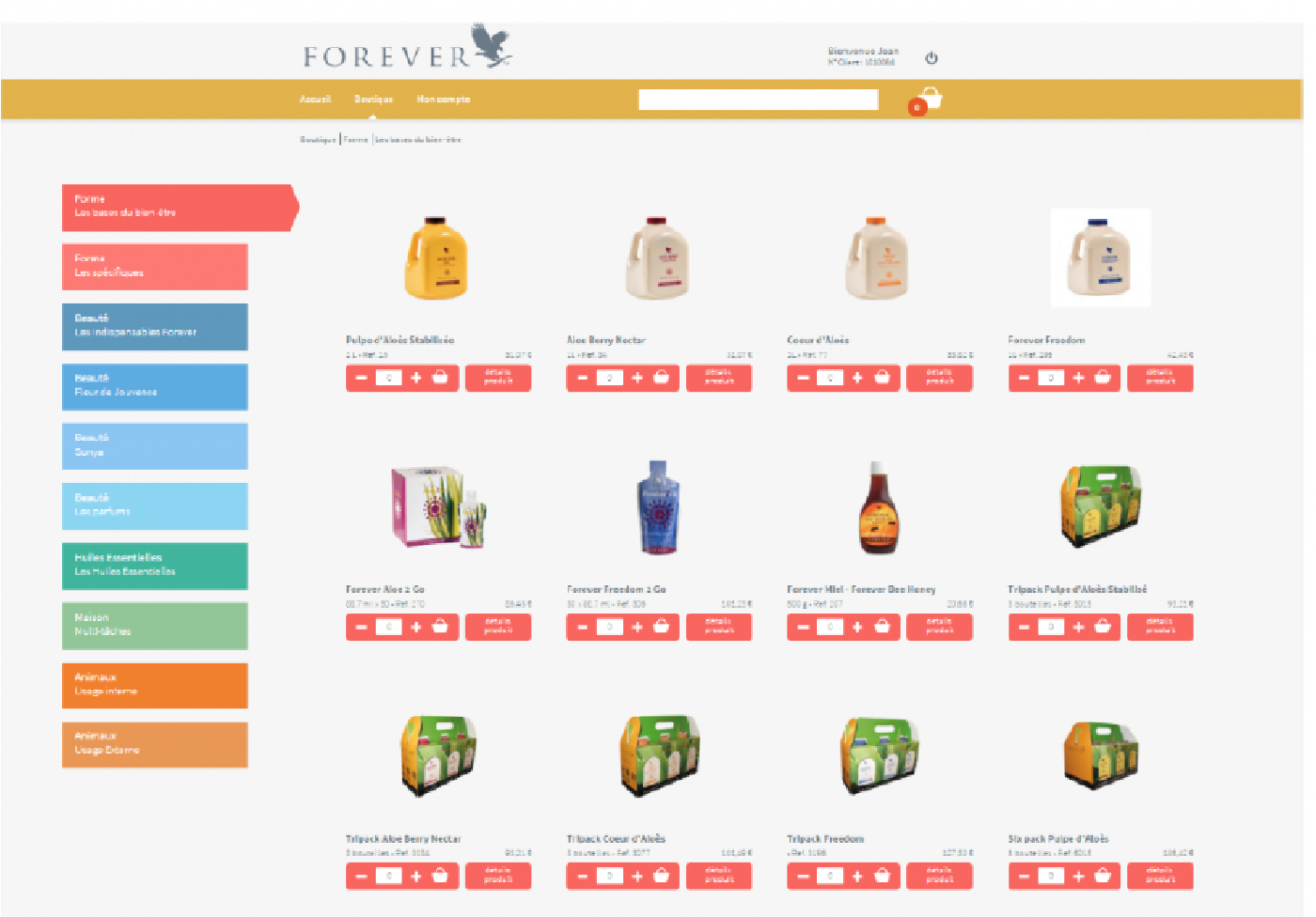Click the search input field

[758, 100]
